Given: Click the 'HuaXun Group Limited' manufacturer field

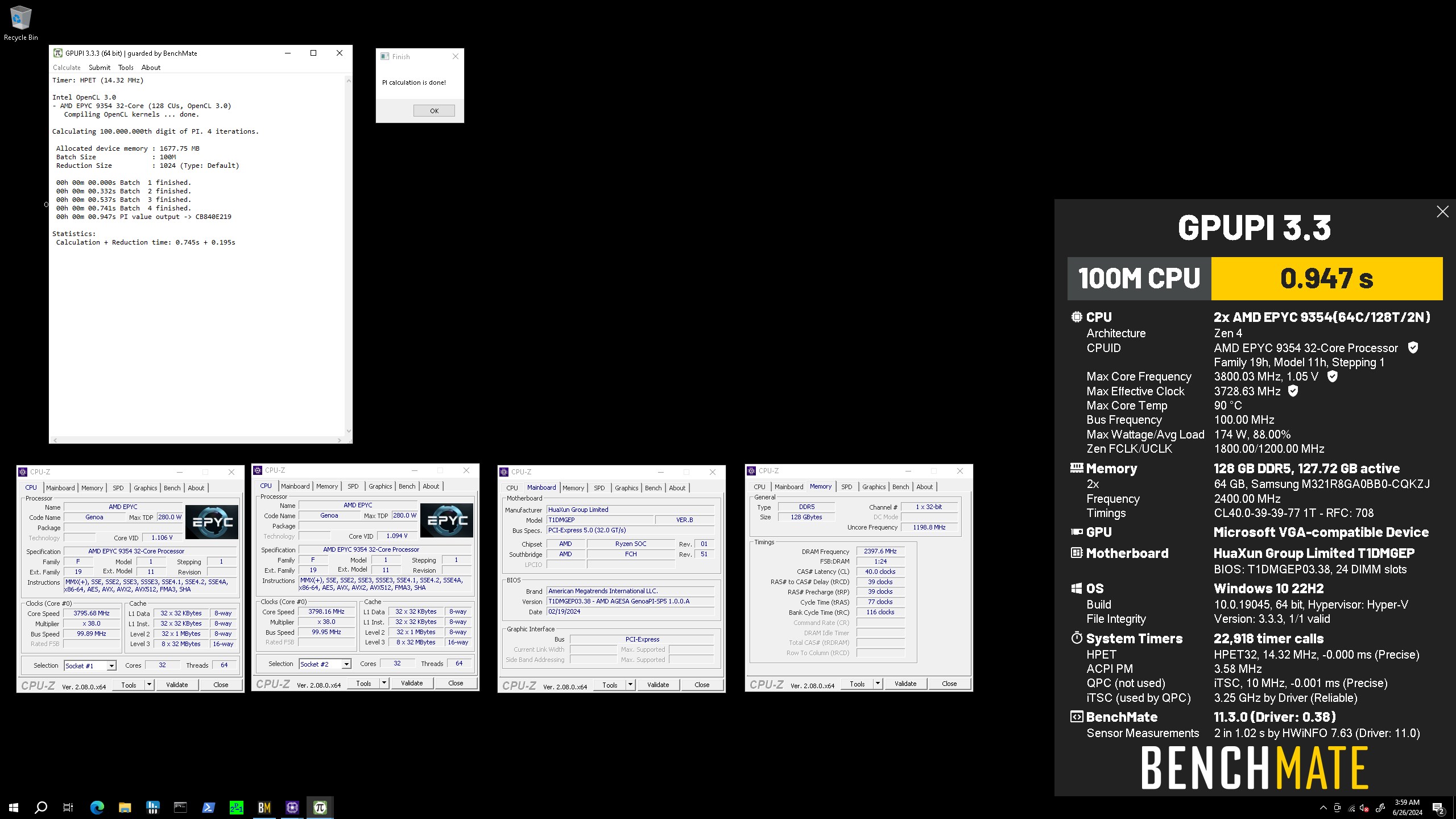Looking at the screenshot, I should pyautogui.click(x=630, y=510).
